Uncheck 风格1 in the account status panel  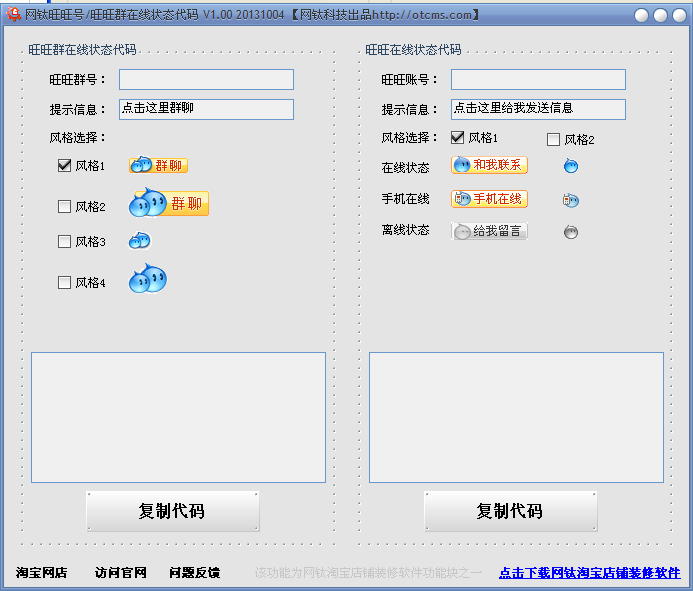[x=457, y=137]
